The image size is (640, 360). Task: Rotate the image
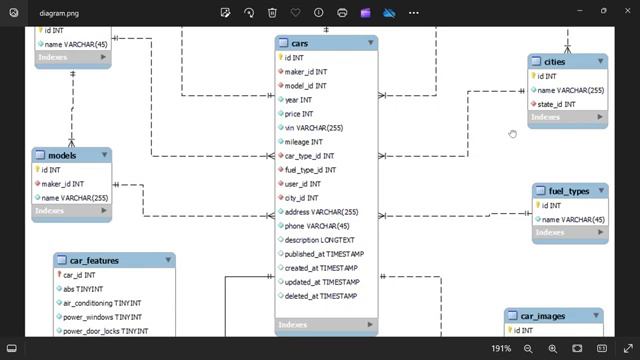249,13
